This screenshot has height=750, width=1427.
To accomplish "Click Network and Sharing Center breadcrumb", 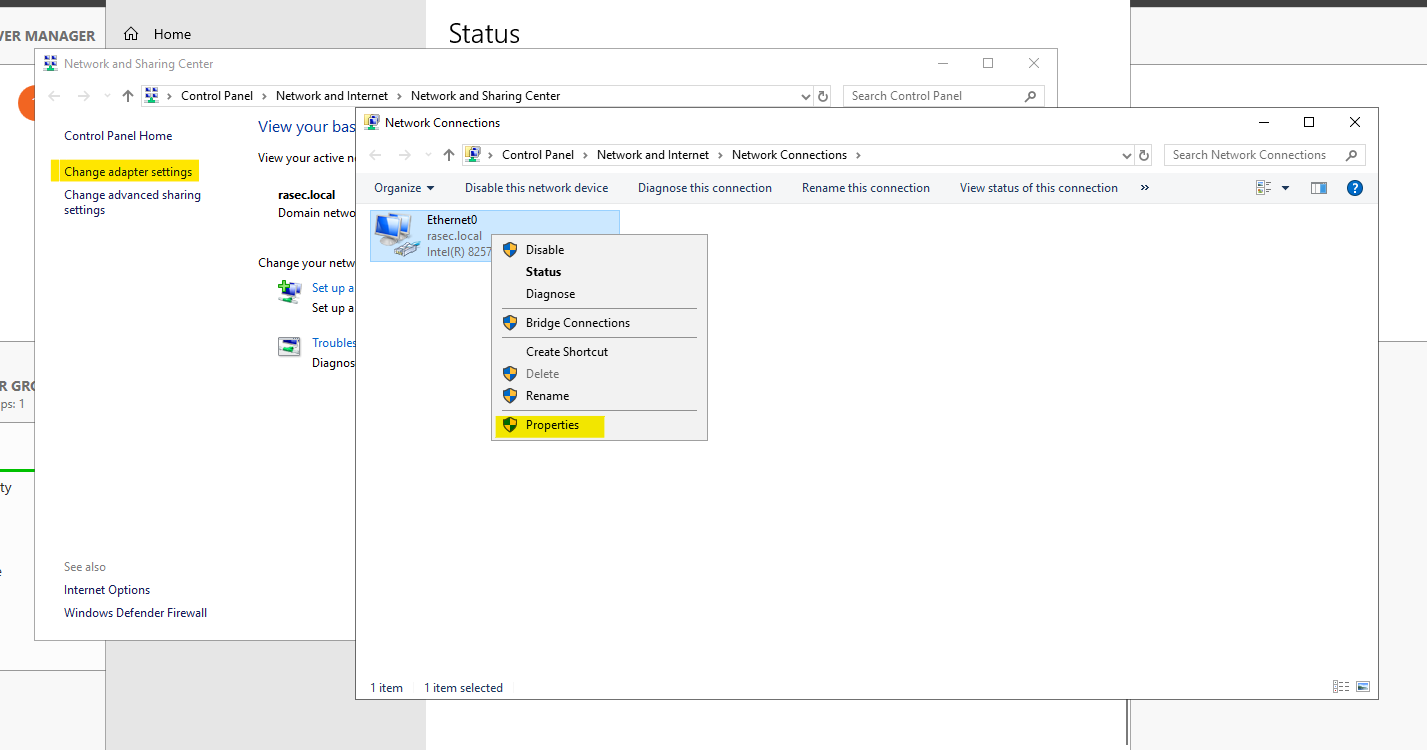I will [485, 96].
